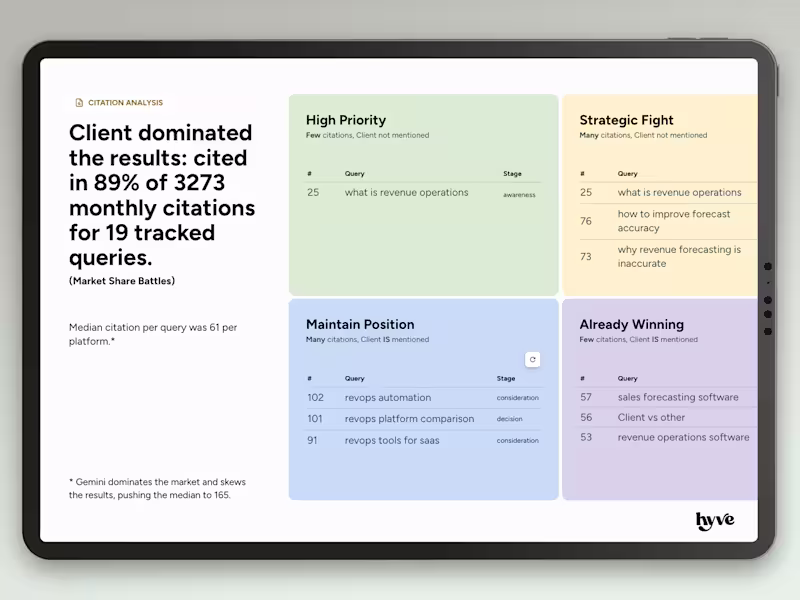Select the Already Winning heading
This screenshot has height=600, width=800.
[631, 324]
